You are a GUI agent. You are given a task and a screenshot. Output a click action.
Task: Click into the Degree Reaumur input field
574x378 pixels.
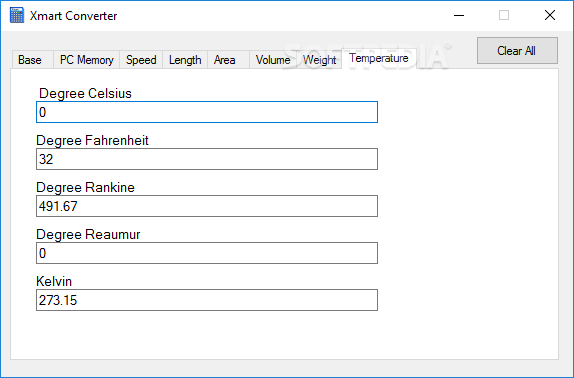(x=207, y=253)
